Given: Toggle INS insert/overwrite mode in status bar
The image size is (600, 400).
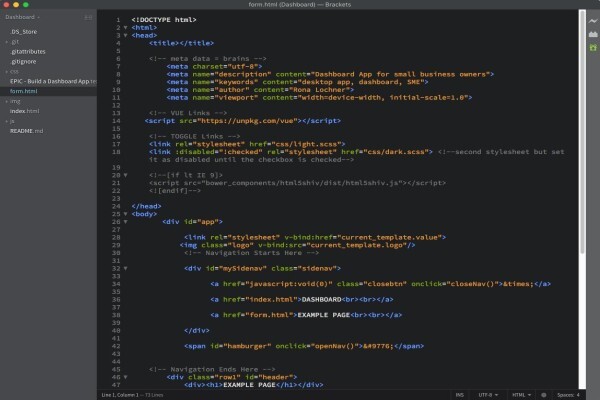Looking at the screenshot, I should point(460,395).
